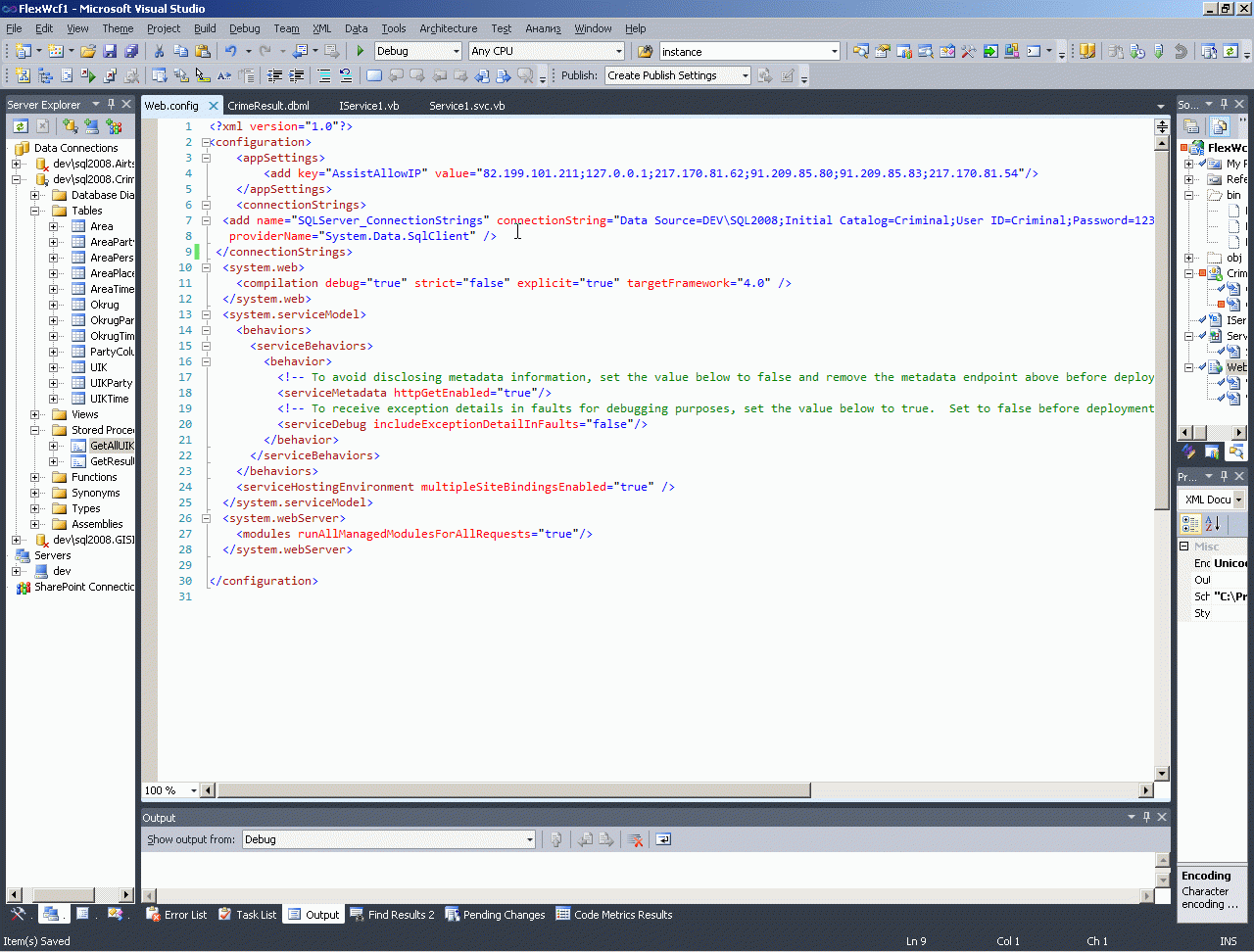
Task: Sort properties alphabetically in Properties panel
Action: (x=1213, y=524)
